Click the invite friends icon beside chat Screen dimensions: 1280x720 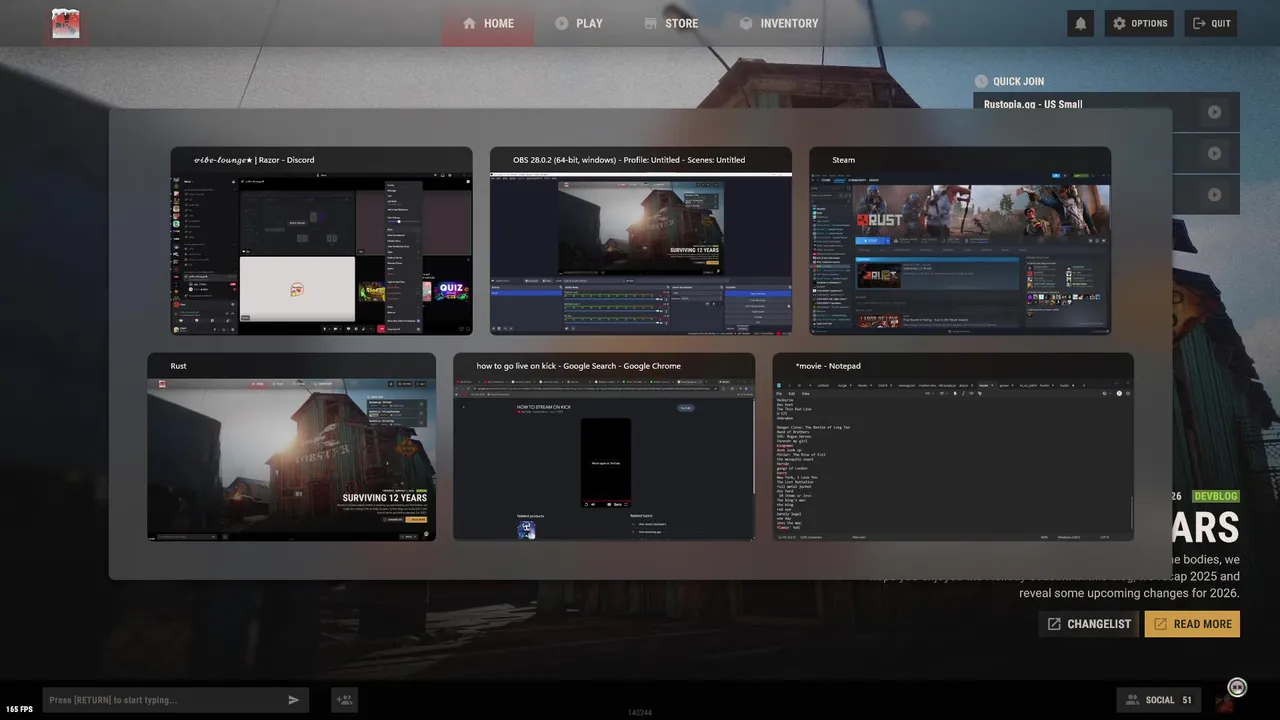point(344,700)
